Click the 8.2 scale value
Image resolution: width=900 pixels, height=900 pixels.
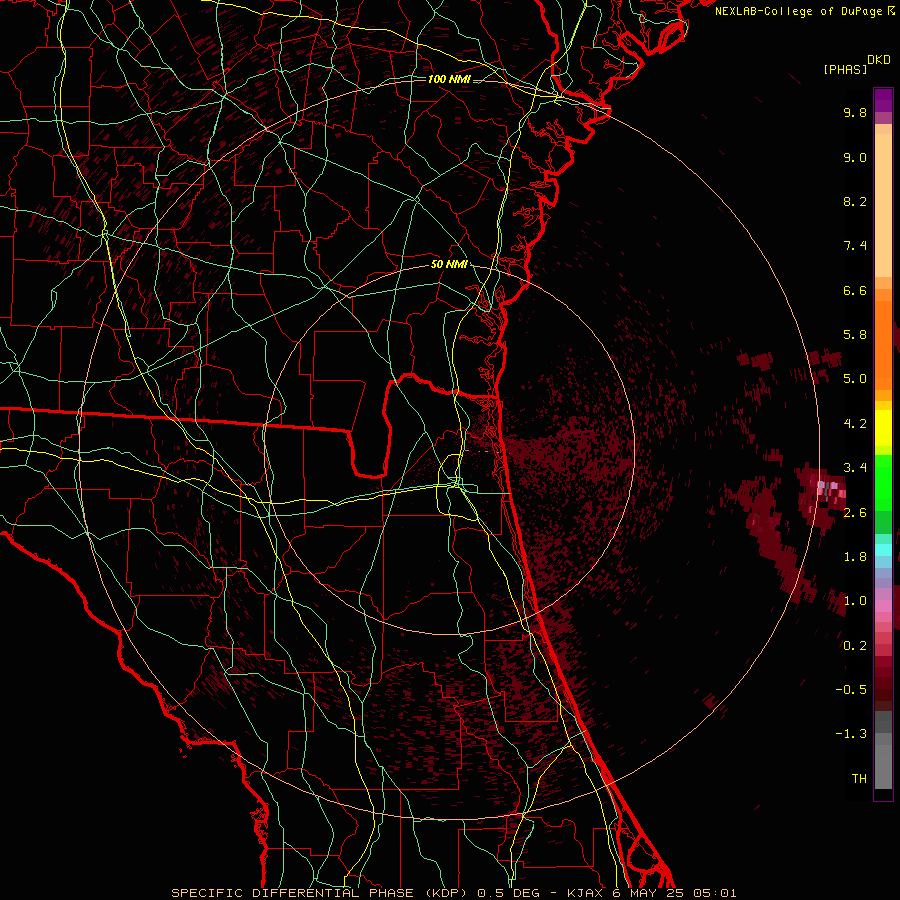coord(855,201)
